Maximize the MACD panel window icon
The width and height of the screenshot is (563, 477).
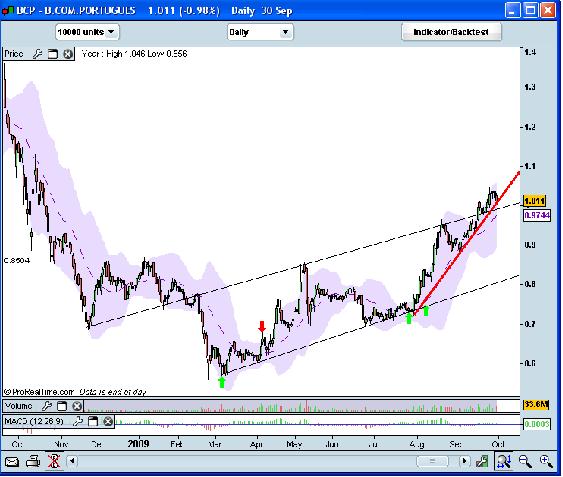pyautogui.click(x=93, y=421)
